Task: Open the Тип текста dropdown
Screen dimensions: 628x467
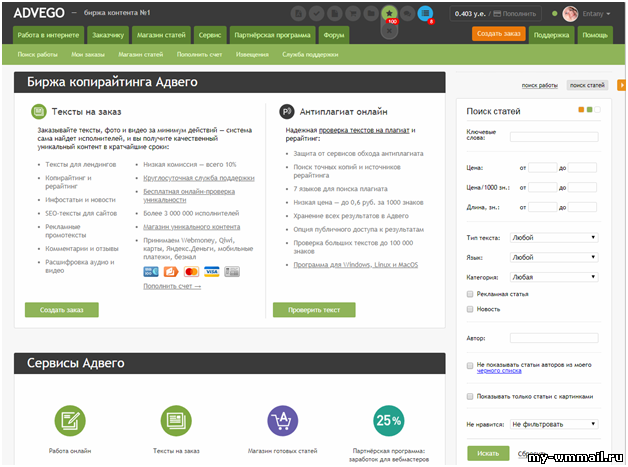Action: (554, 238)
